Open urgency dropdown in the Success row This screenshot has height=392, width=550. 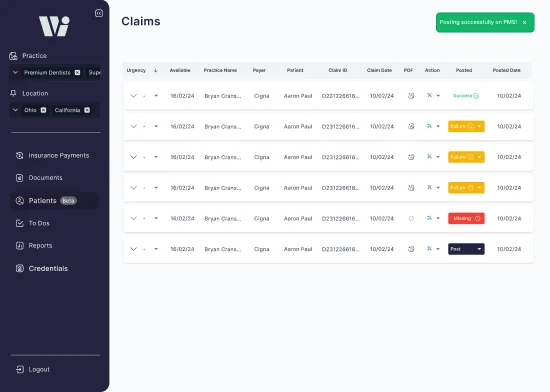coord(156,96)
